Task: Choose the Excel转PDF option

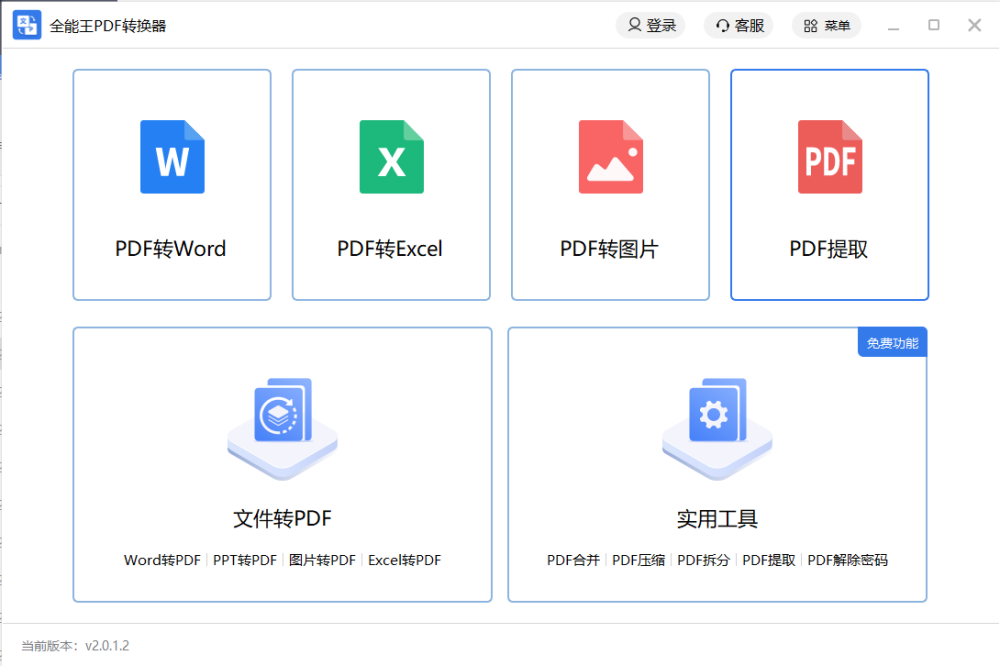Action: [404, 560]
